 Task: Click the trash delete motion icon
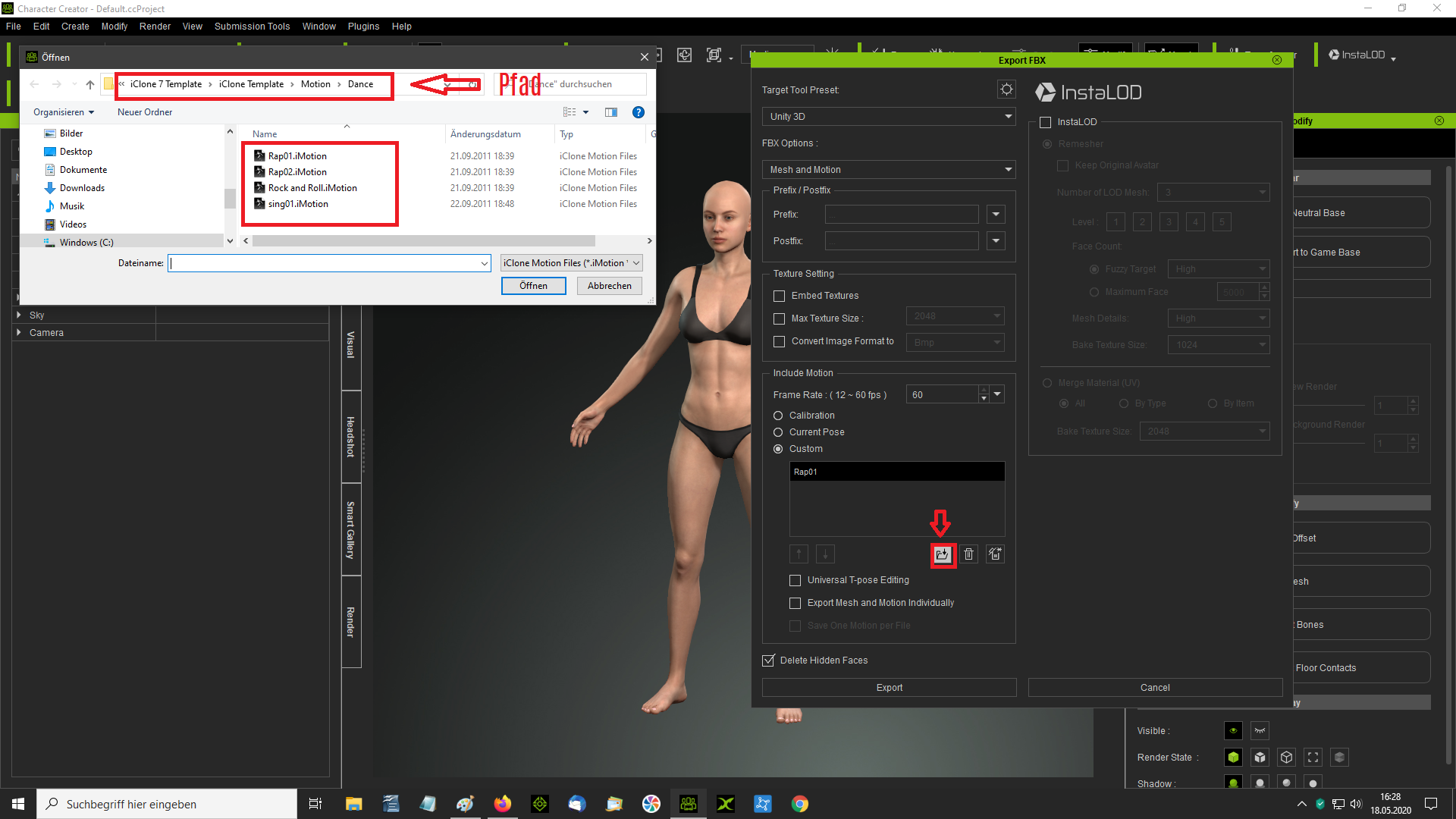click(969, 554)
